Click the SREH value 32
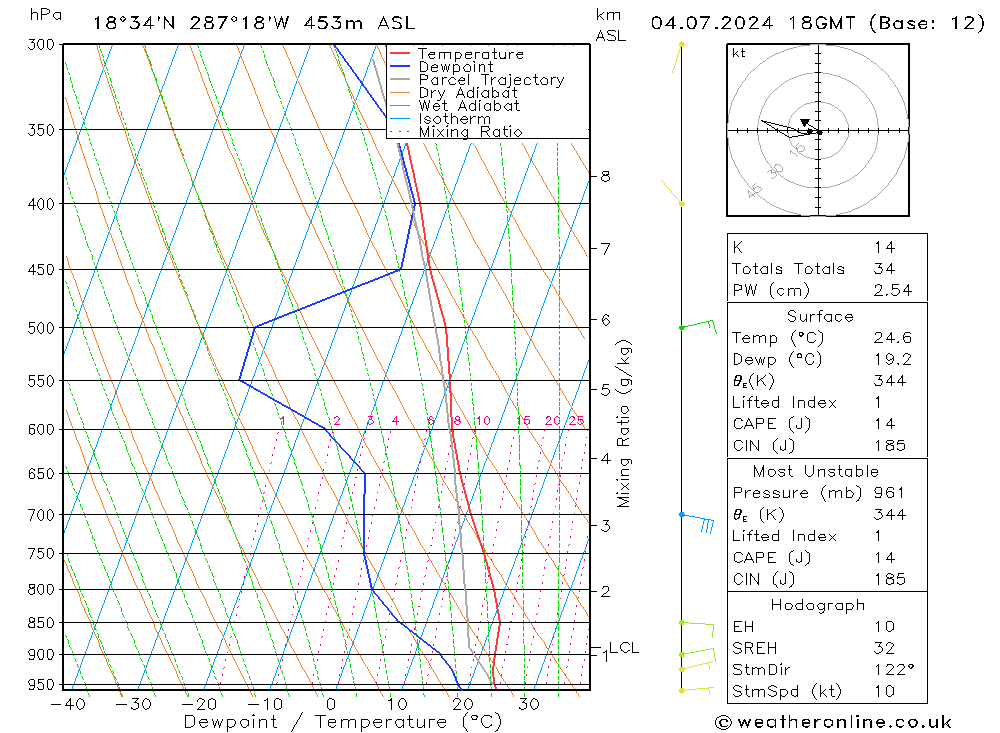This screenshot has height=733, width=1000. [884, 648]
